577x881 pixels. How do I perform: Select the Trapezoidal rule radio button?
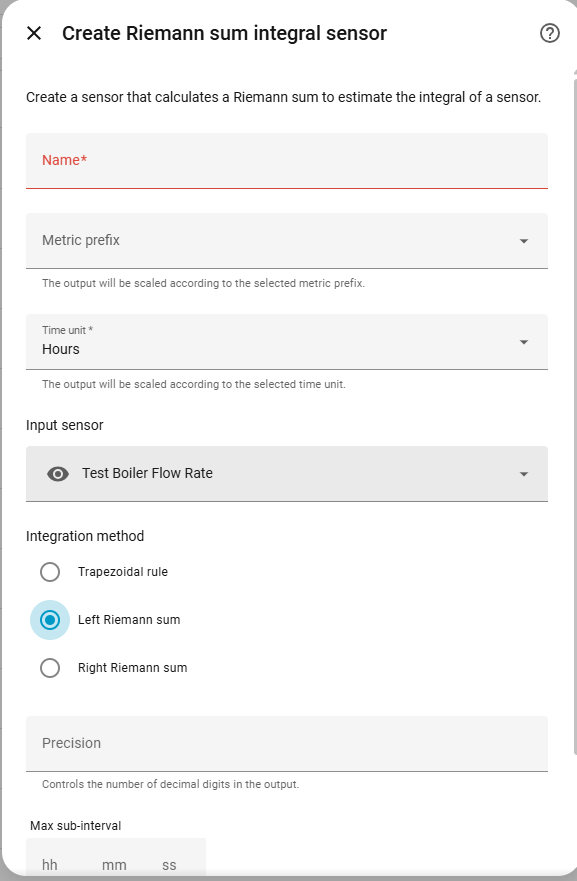(50, 572)
